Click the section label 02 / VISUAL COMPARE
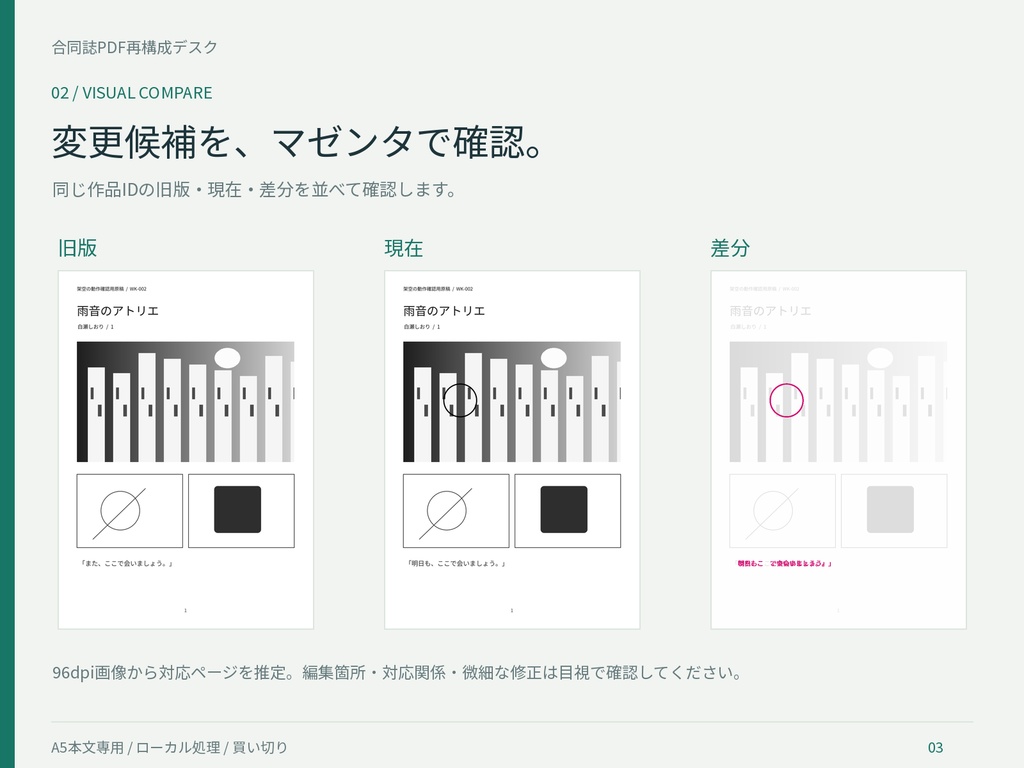 pyautogui.click(x=132, y=93)
